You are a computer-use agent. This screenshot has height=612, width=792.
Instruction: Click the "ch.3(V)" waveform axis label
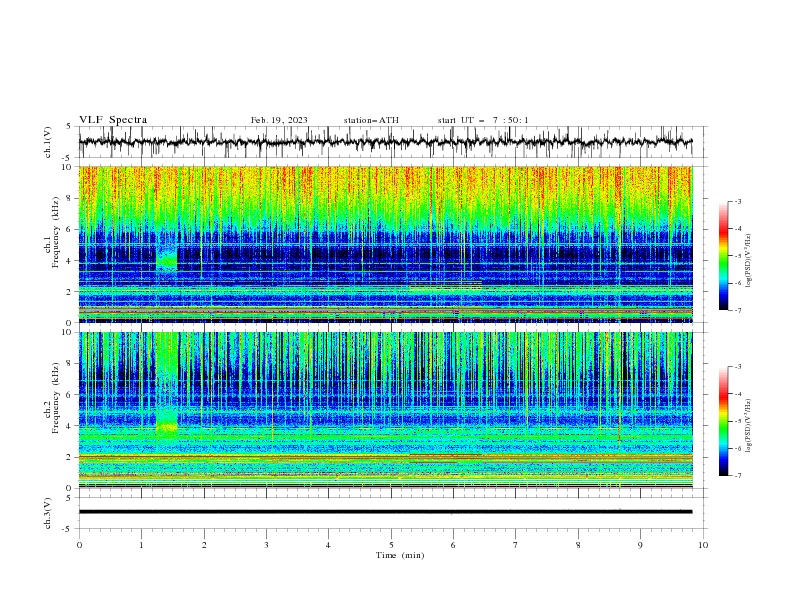click(x=48, y=513)
